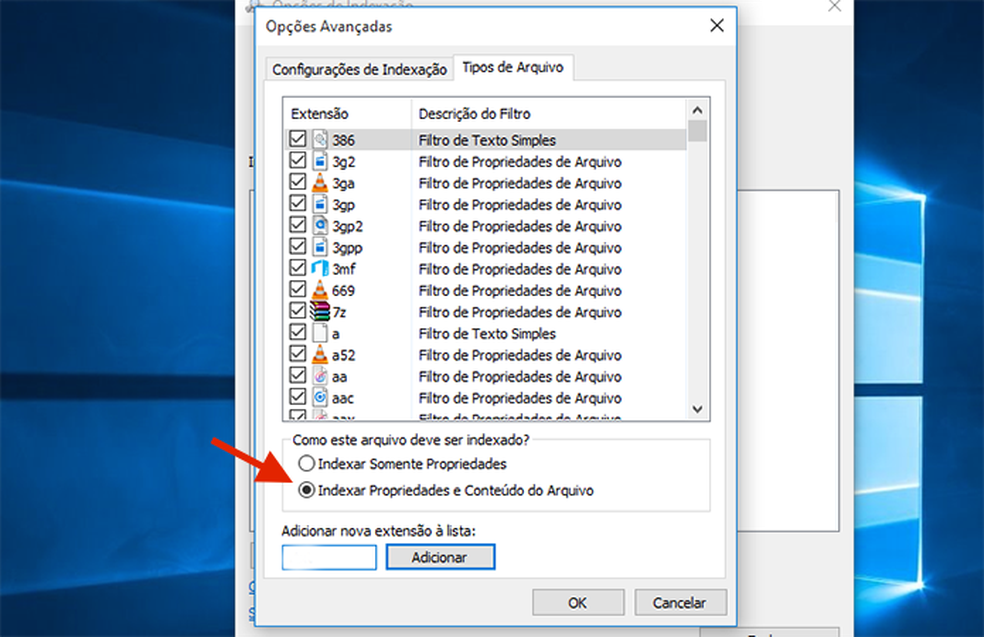Switch to the Tipos de Arquivo tab

point(513,67)
